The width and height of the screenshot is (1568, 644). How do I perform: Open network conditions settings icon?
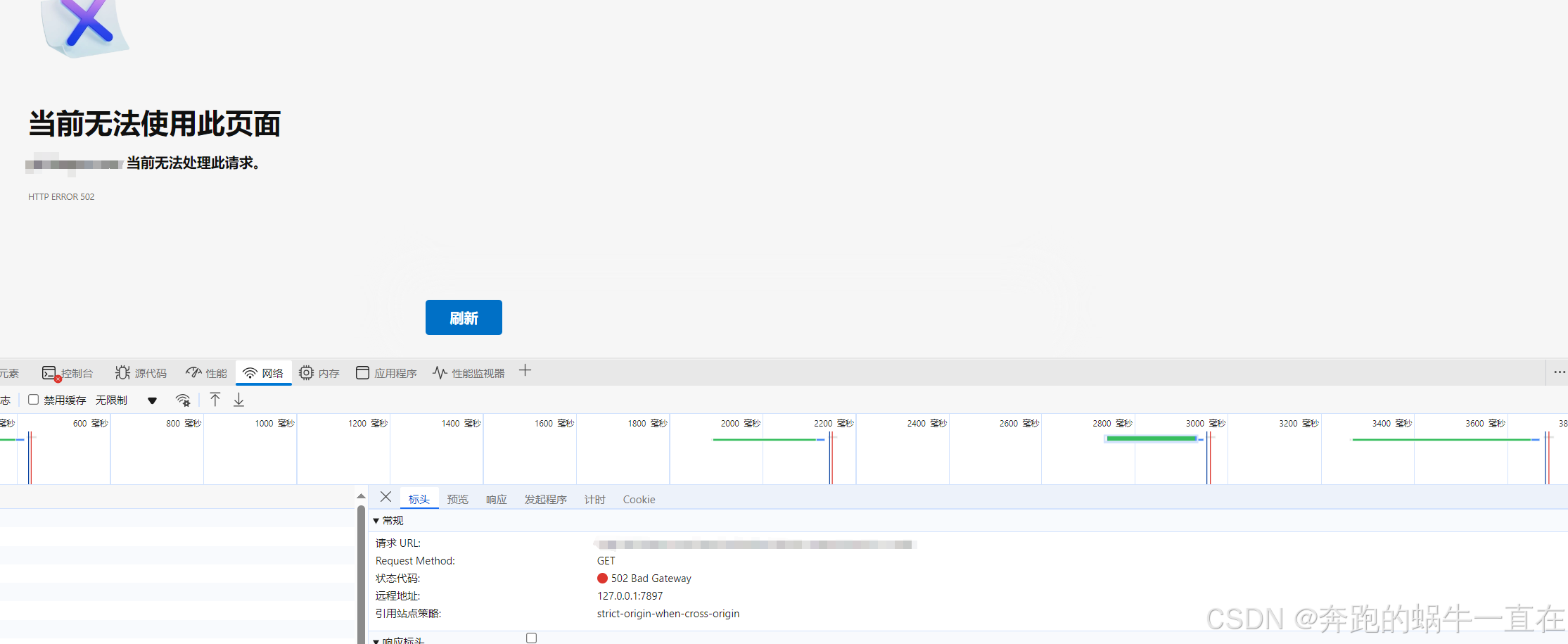click(183, 400)
